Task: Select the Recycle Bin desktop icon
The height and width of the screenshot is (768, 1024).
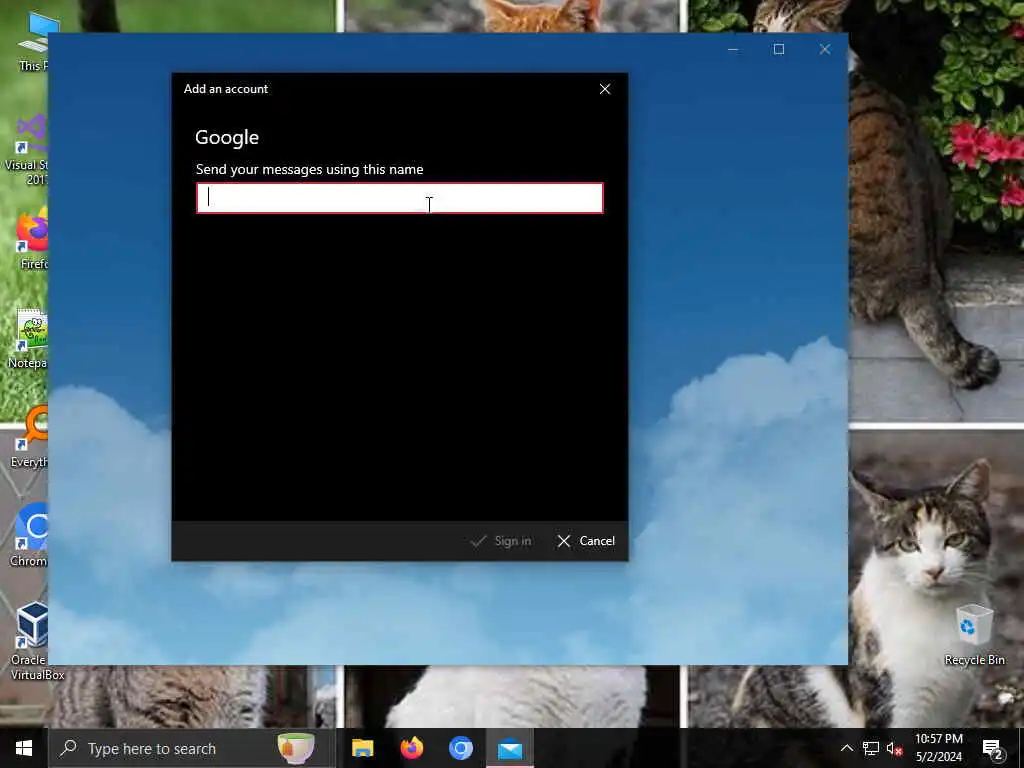Action: click(974, 634)
